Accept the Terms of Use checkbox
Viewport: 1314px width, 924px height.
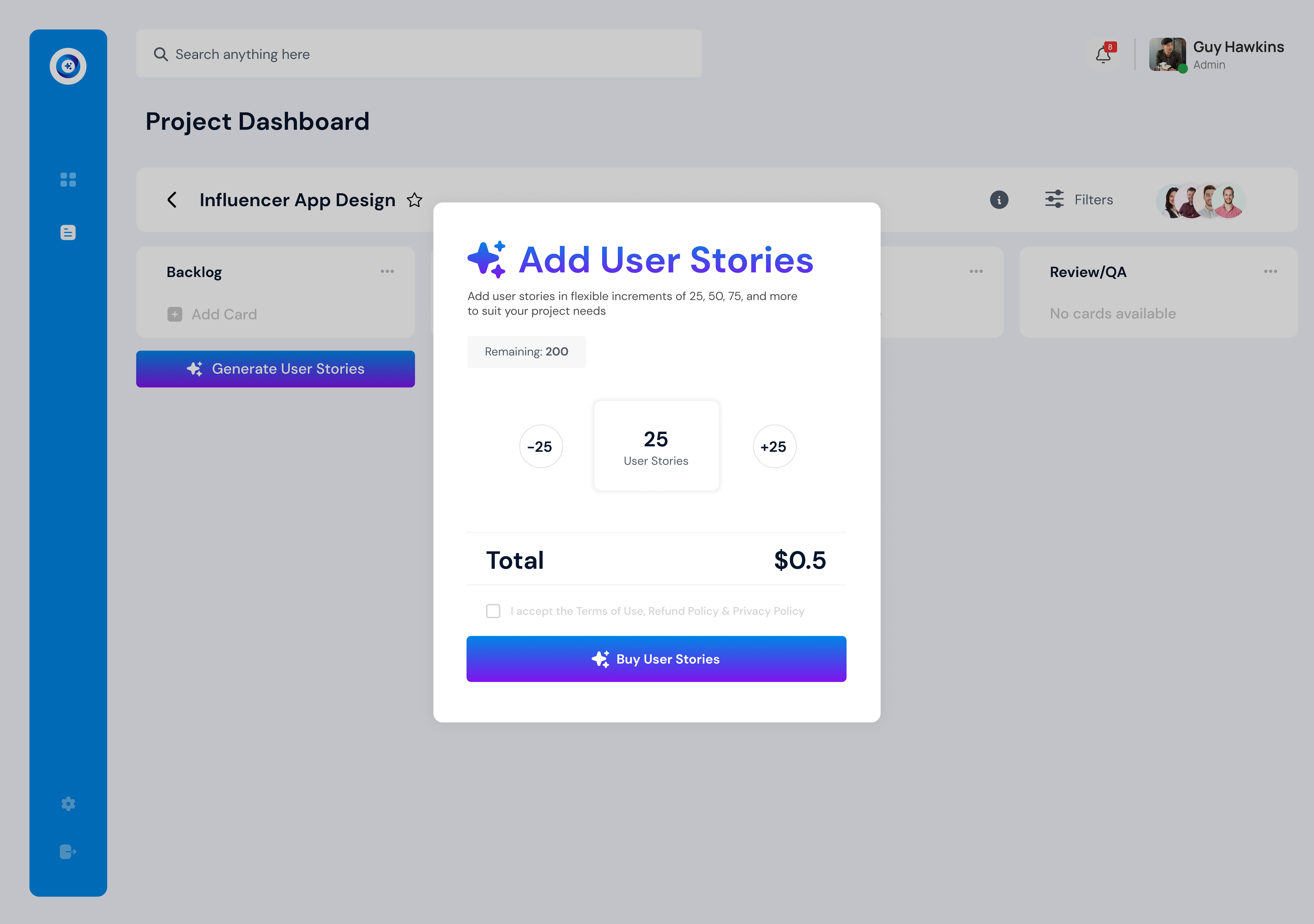coord(493,611)
